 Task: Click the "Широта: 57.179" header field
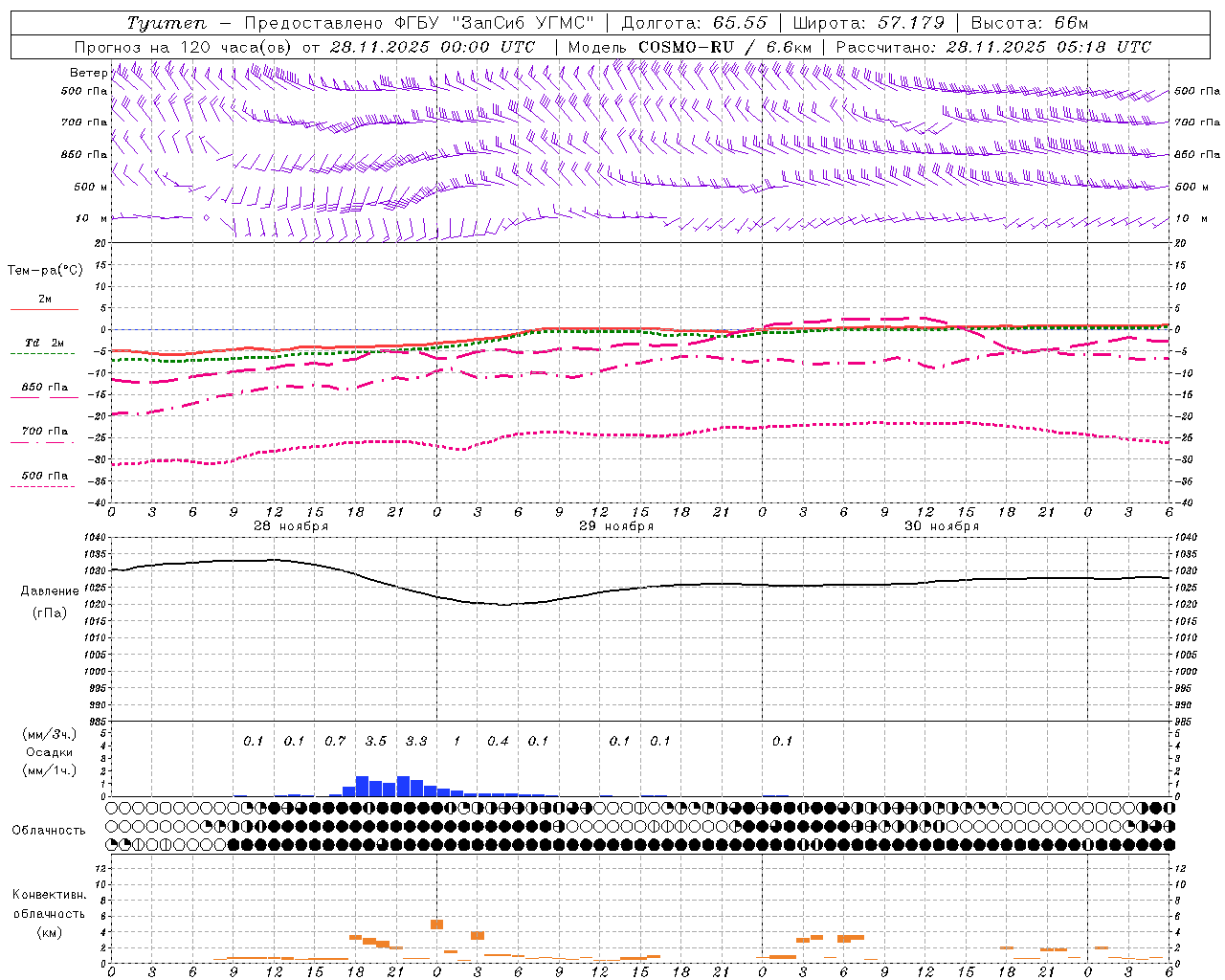868,23
